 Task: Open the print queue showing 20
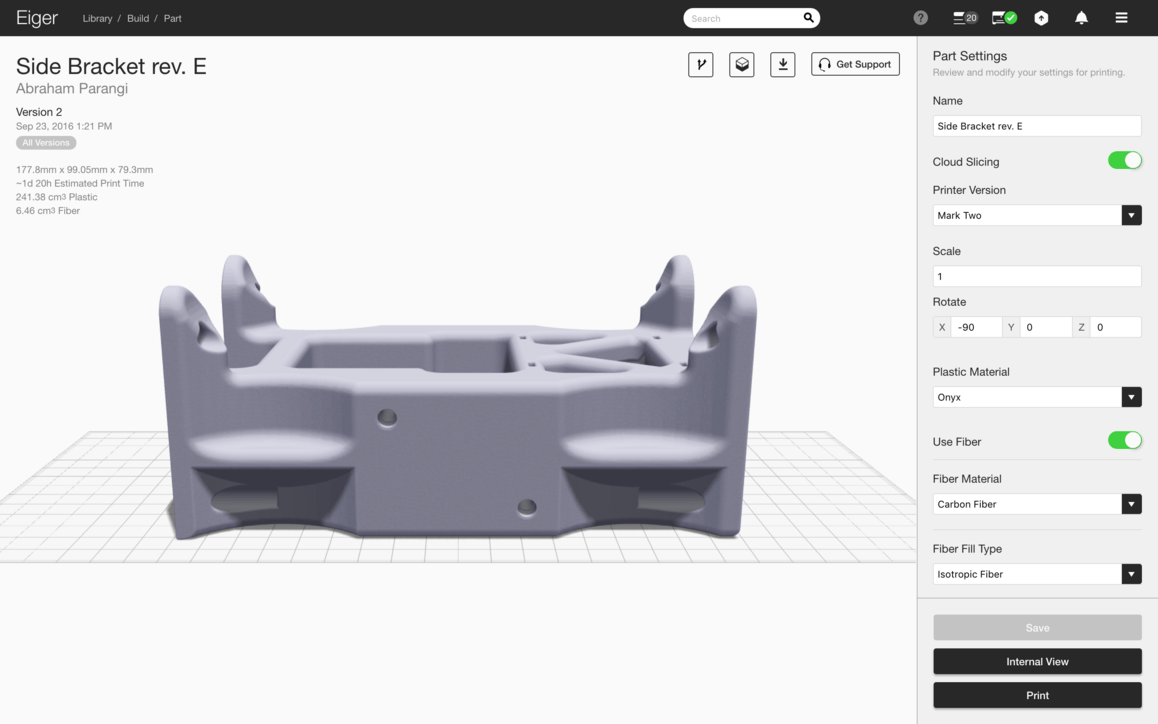(x=964, y=18)
